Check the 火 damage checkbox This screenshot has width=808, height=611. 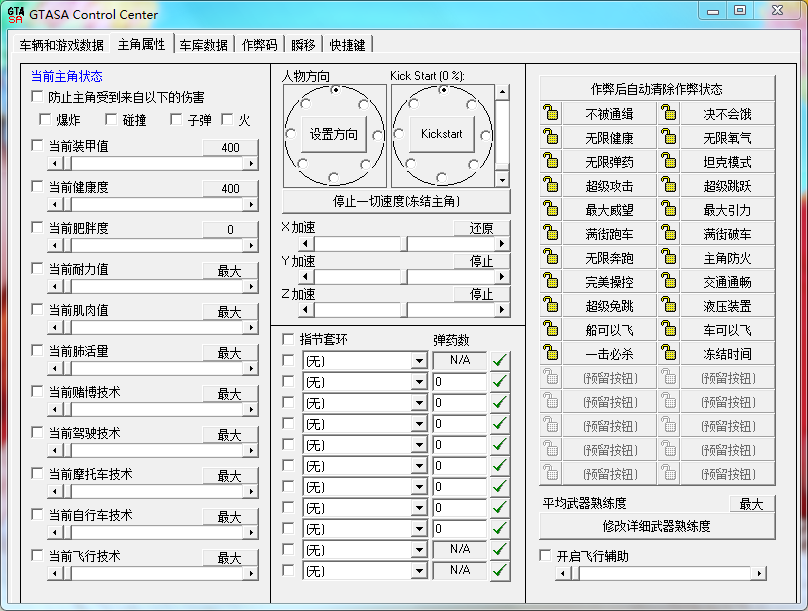coord(227,120)
